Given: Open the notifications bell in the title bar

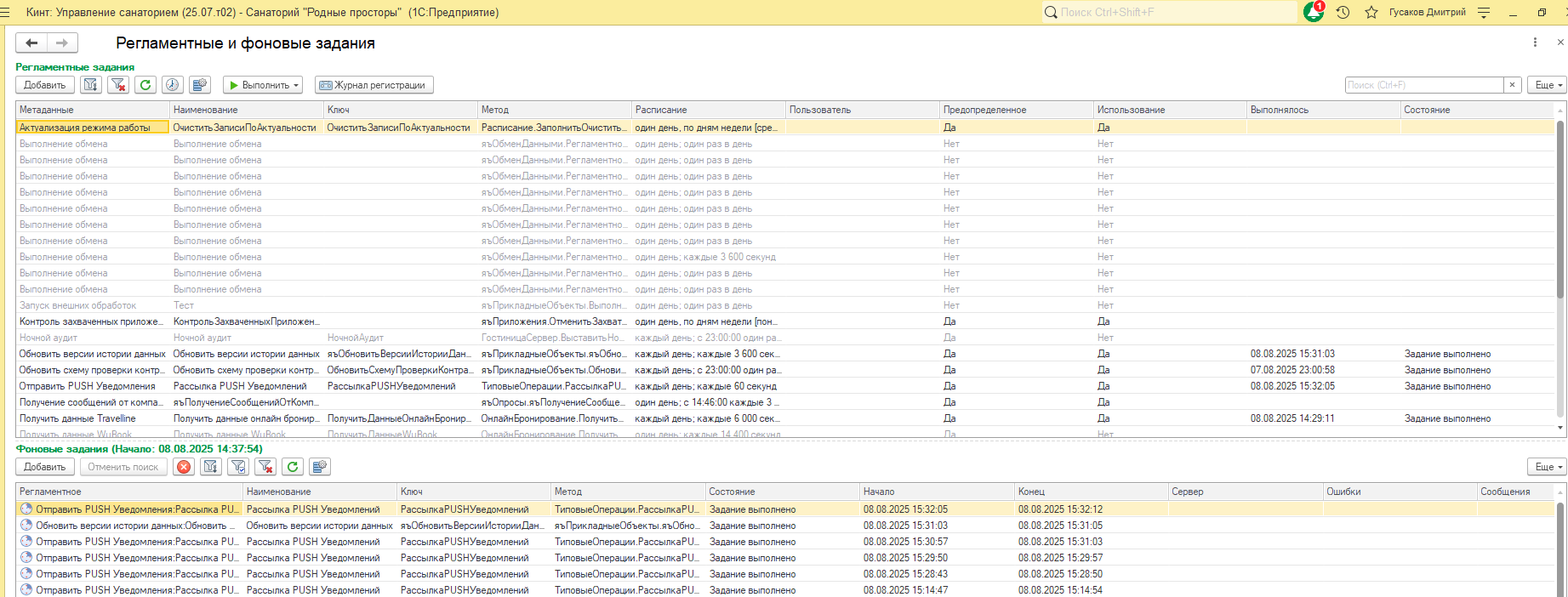Looking at the screenshot, I should (1314, 12).
